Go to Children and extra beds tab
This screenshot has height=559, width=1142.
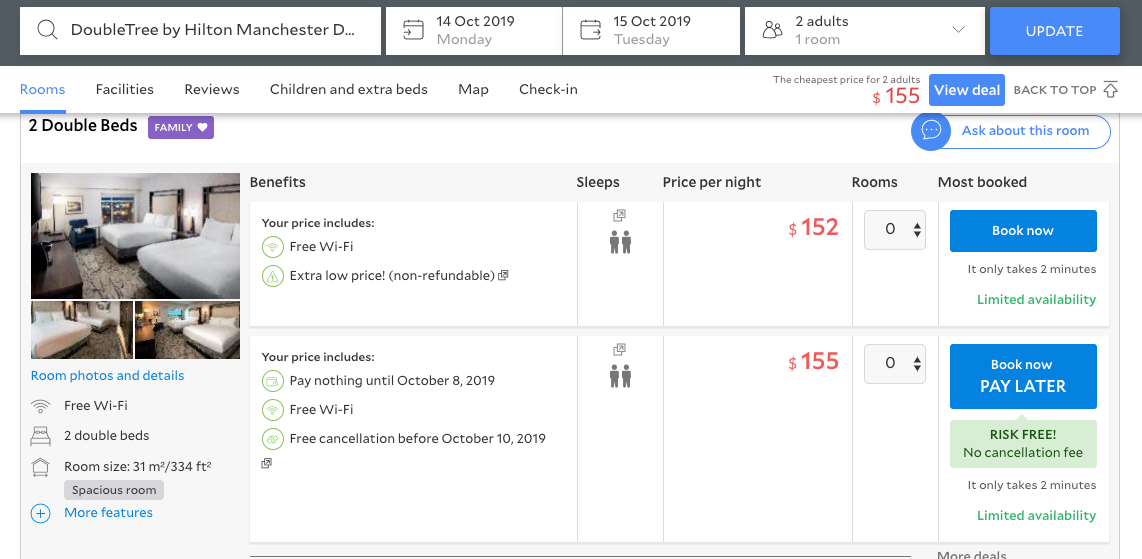coord(348,89)
